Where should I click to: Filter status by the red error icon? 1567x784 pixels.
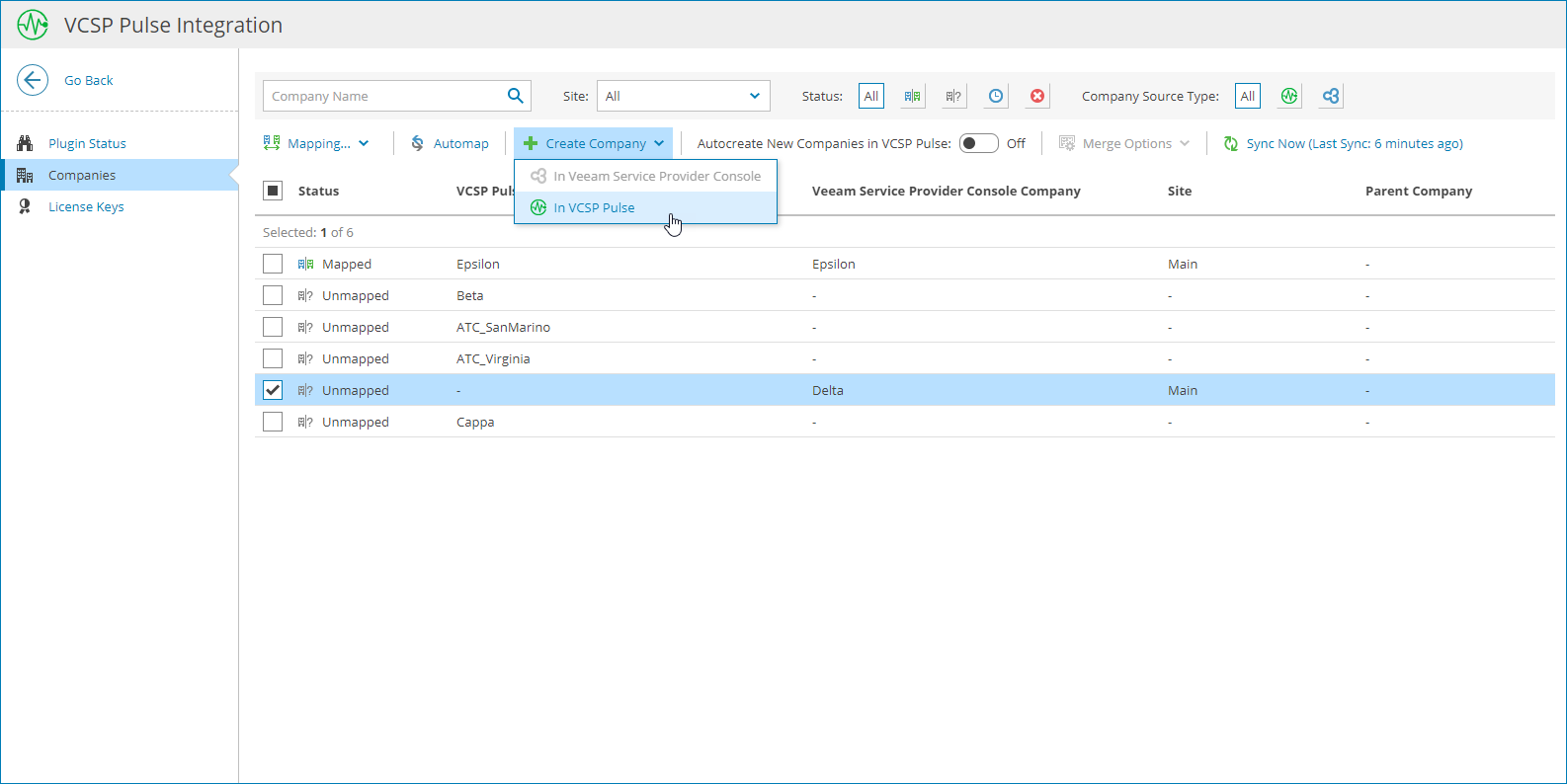coord(1037,96)
